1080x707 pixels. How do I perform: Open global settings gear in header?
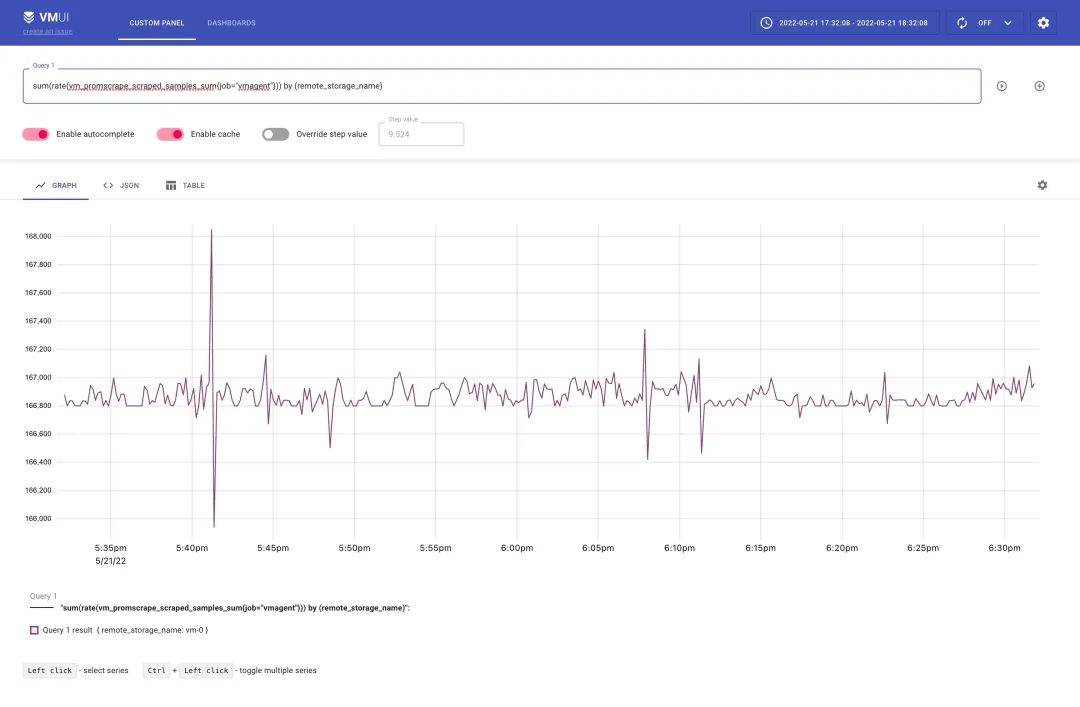pyautogui.click(x=1043, y=23)
